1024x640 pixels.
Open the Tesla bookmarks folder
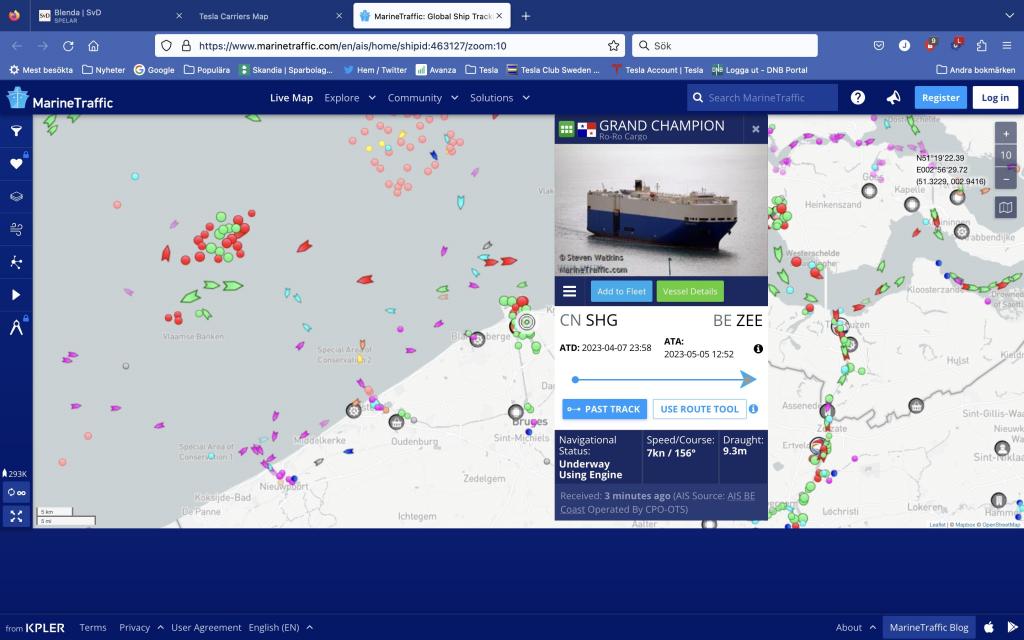point(481,70)
